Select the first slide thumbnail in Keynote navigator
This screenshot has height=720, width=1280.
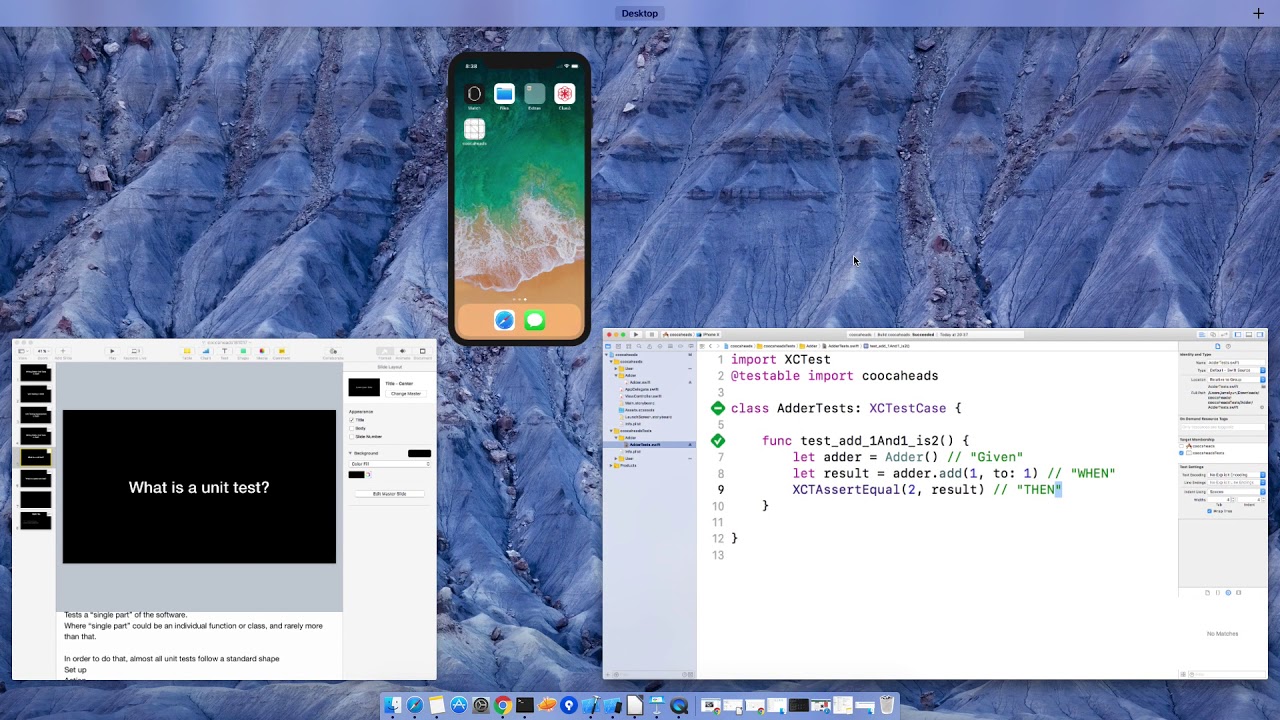coord(35,372)
